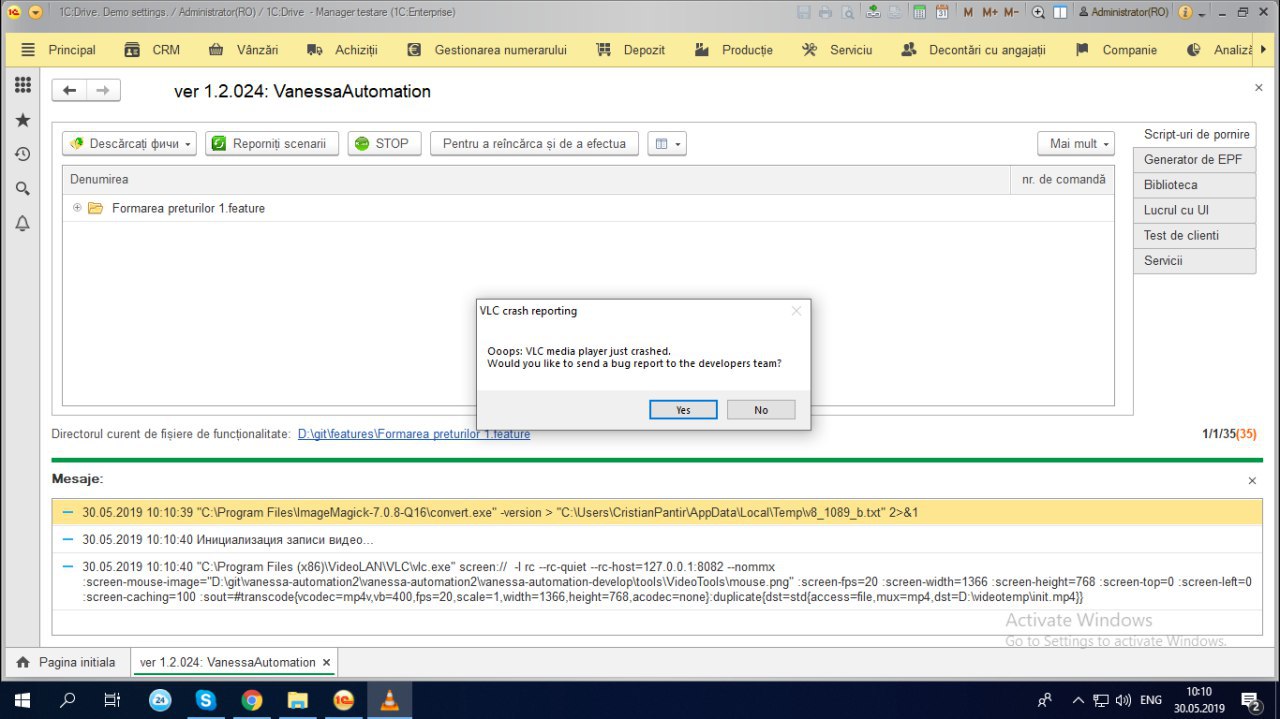The width and height of the screenshot is (1280, 719).
Task: Switch to Servicii tab
Action: pyautogui.click(x=1194, y=261)
